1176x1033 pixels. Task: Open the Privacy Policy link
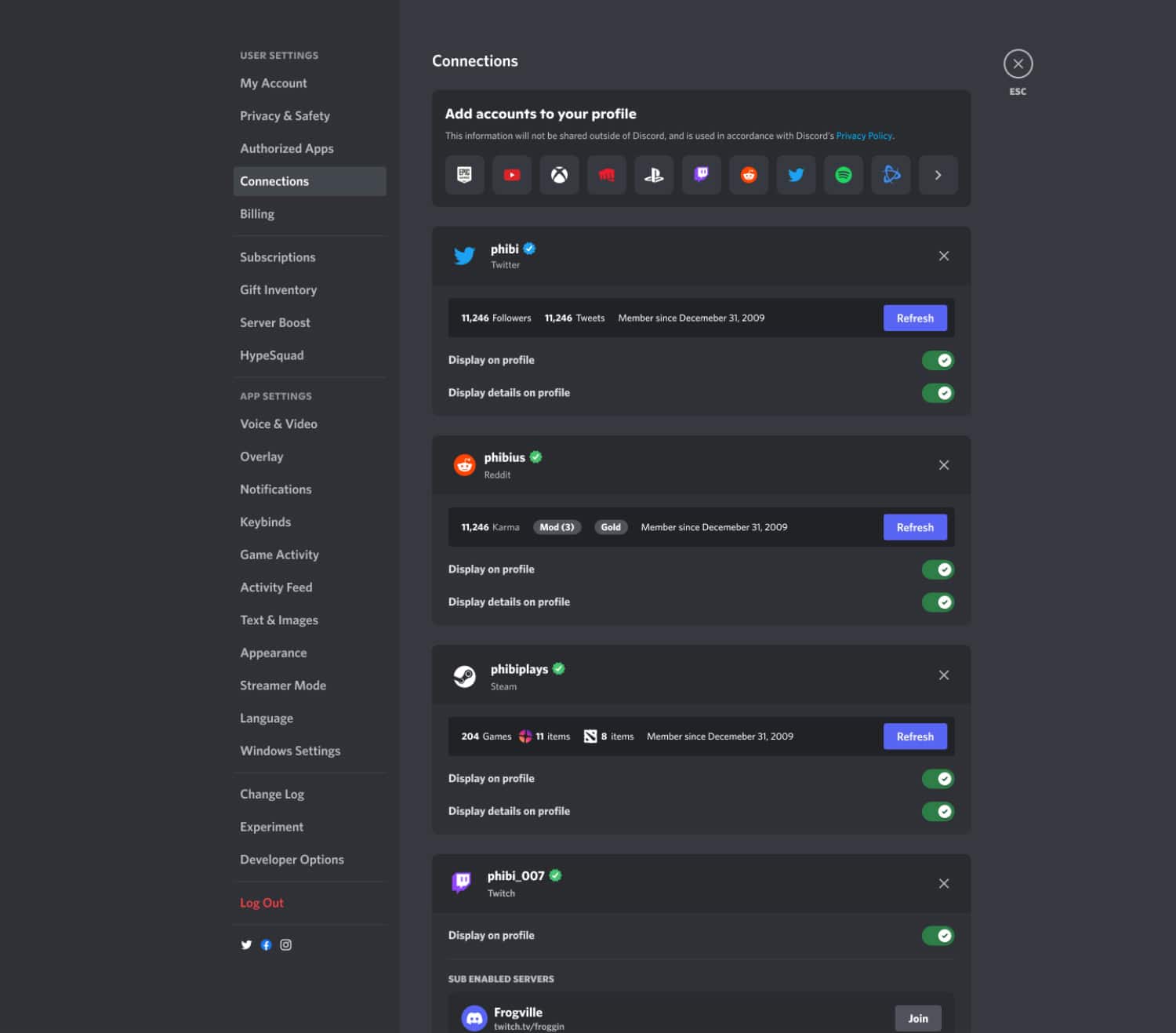(x=864, y=136)
